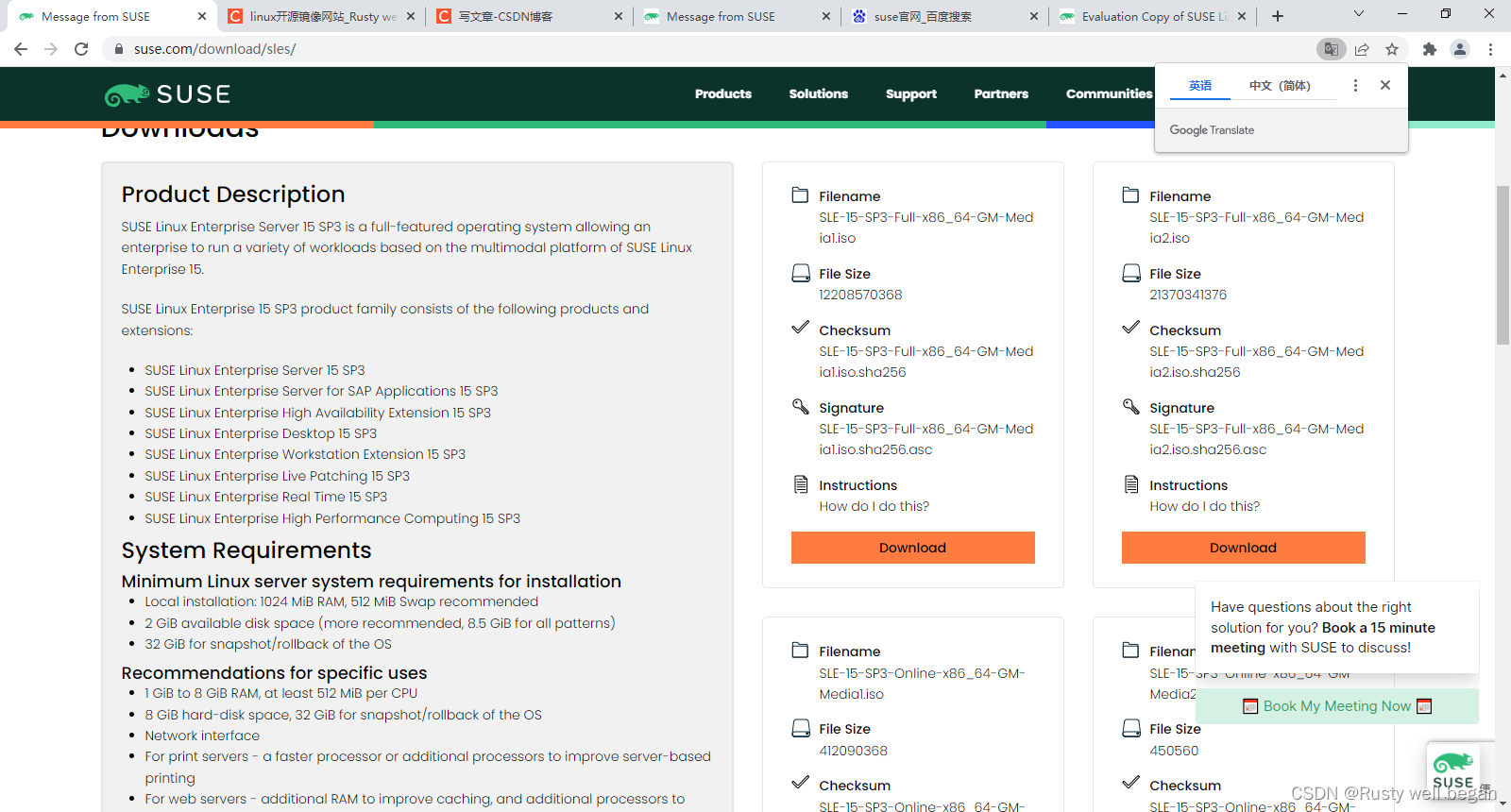Go back to the previous page
1511x812 pixels.
click(20, 49)
